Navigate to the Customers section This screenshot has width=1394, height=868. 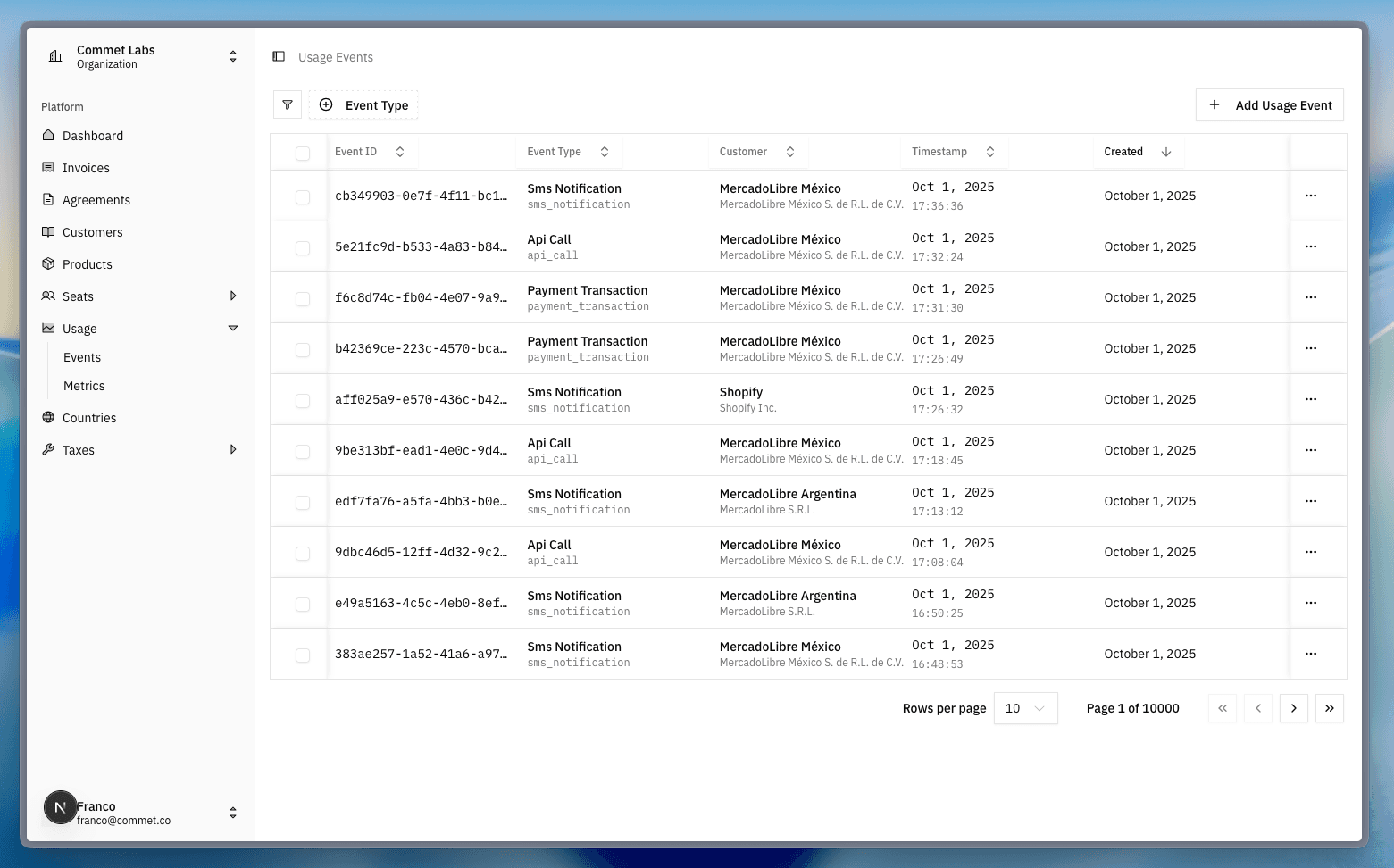pyautogui.click(x=92, y=232)
